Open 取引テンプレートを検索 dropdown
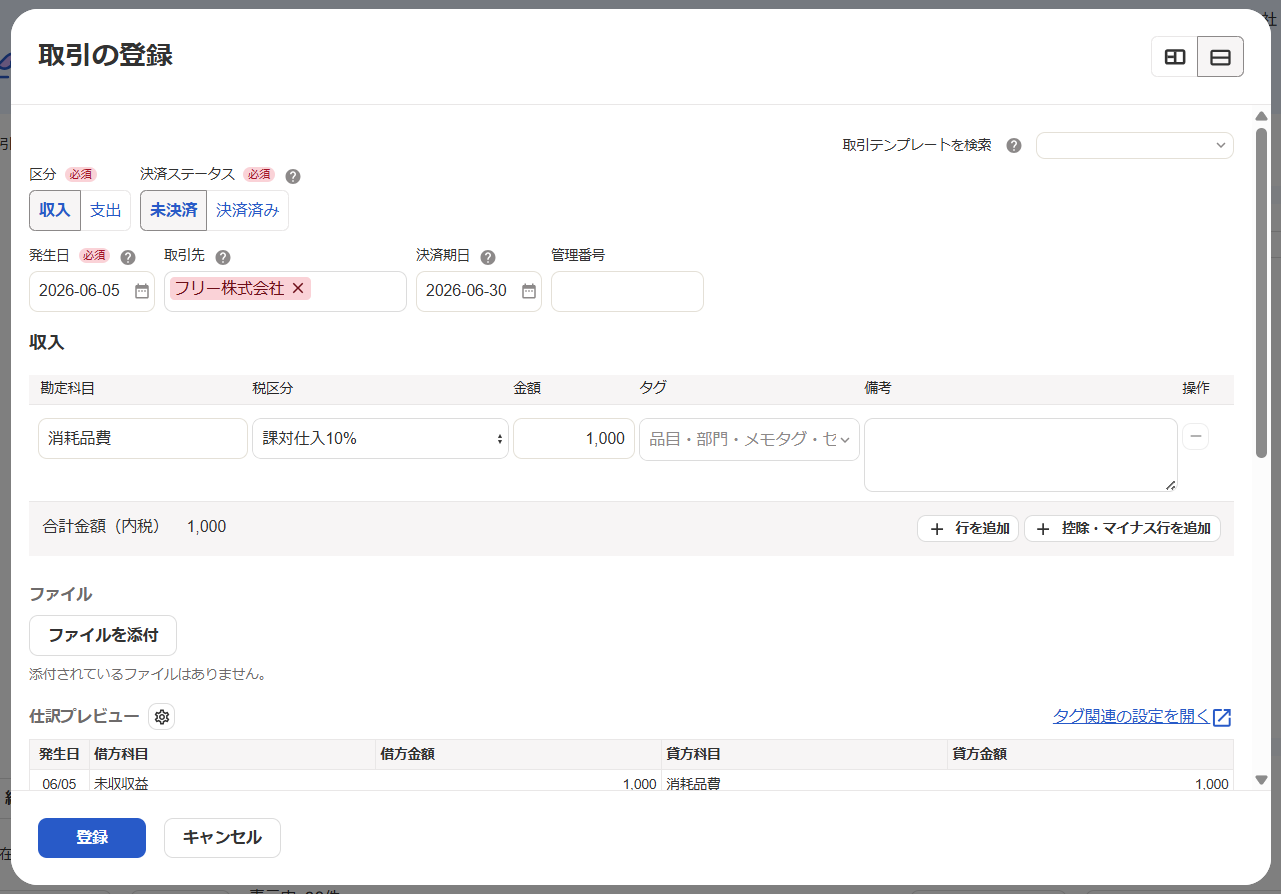The width and height of the screenshot is (1281, 894). click(x=1135, y=145)
